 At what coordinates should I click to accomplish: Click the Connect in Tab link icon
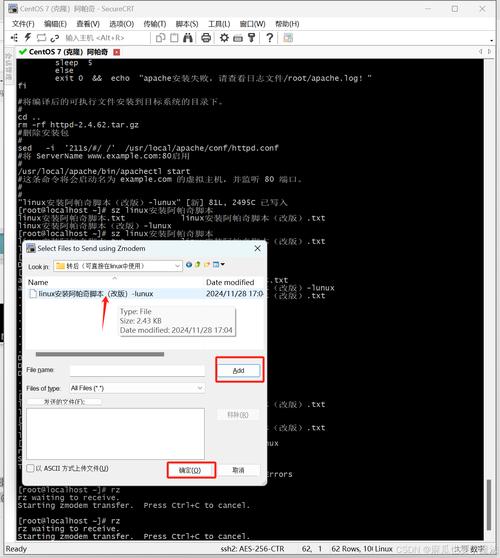pos(54,38)
